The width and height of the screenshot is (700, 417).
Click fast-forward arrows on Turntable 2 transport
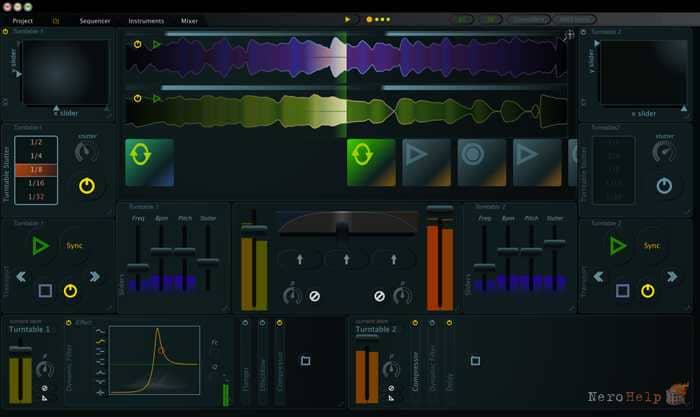(672, 277)
